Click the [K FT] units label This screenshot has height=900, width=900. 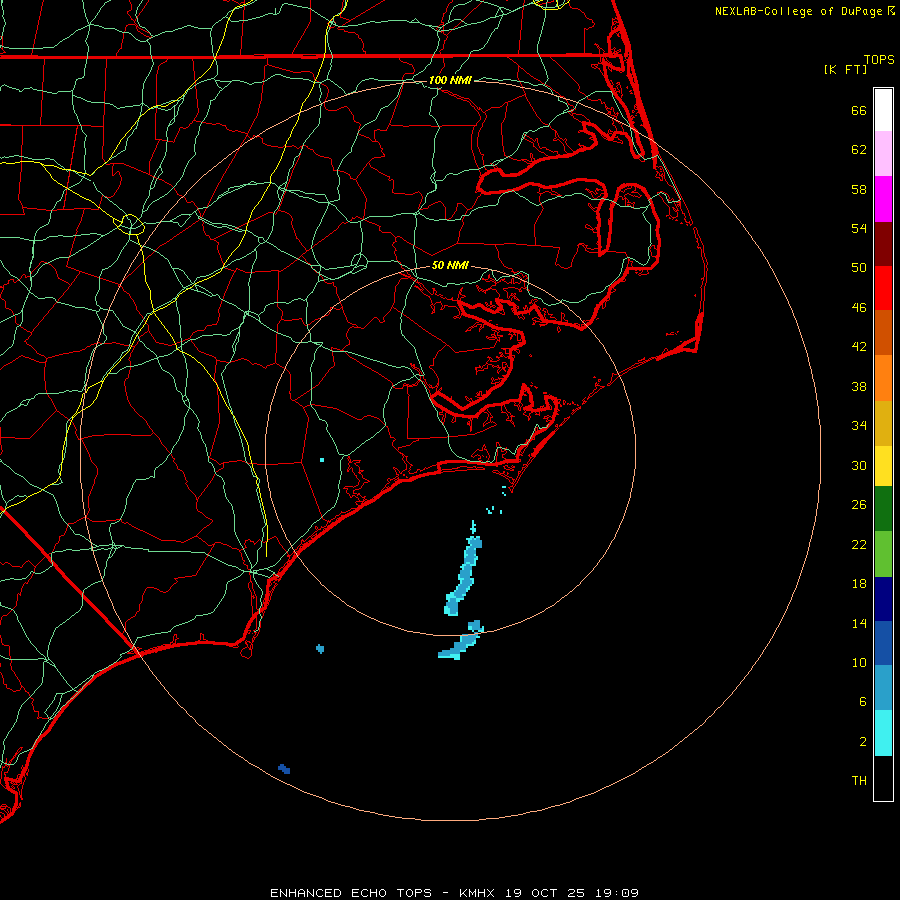click(x=845, y=69)
